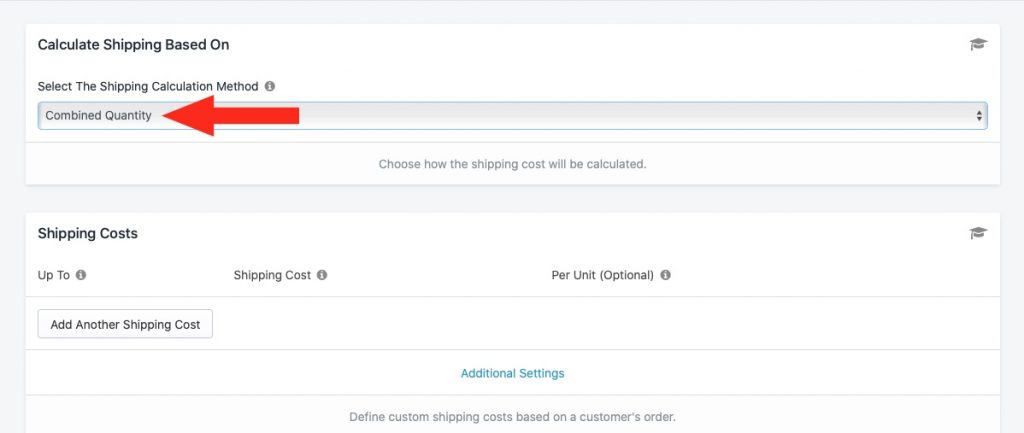Image resolution: width=1024 pixels, height=433 pixels.
Task: Click the Shipping Costs panel heading
Action: [x=88, y=233]
